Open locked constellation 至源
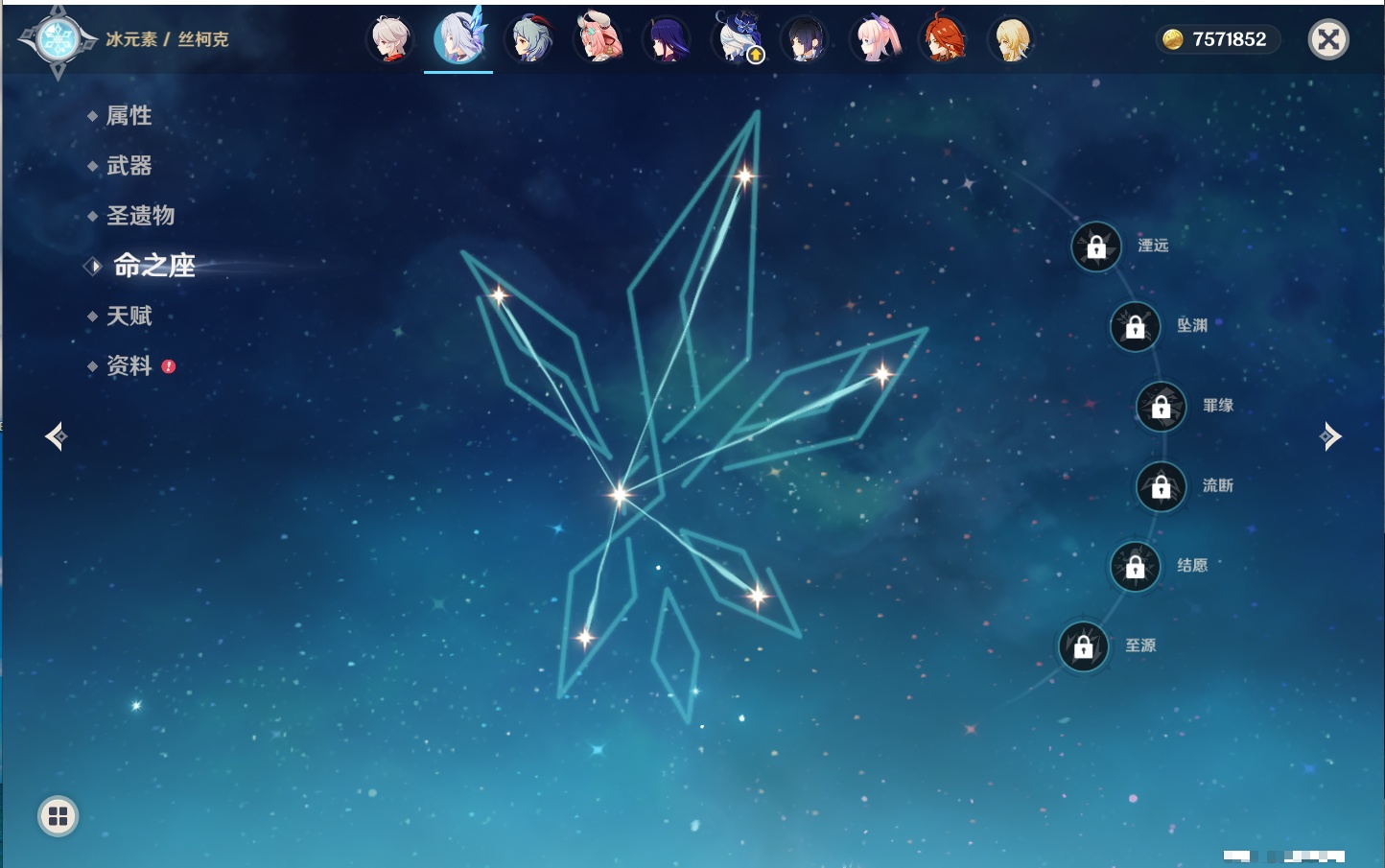This screenshot has height=868, width=1385. pos(1084,646)
